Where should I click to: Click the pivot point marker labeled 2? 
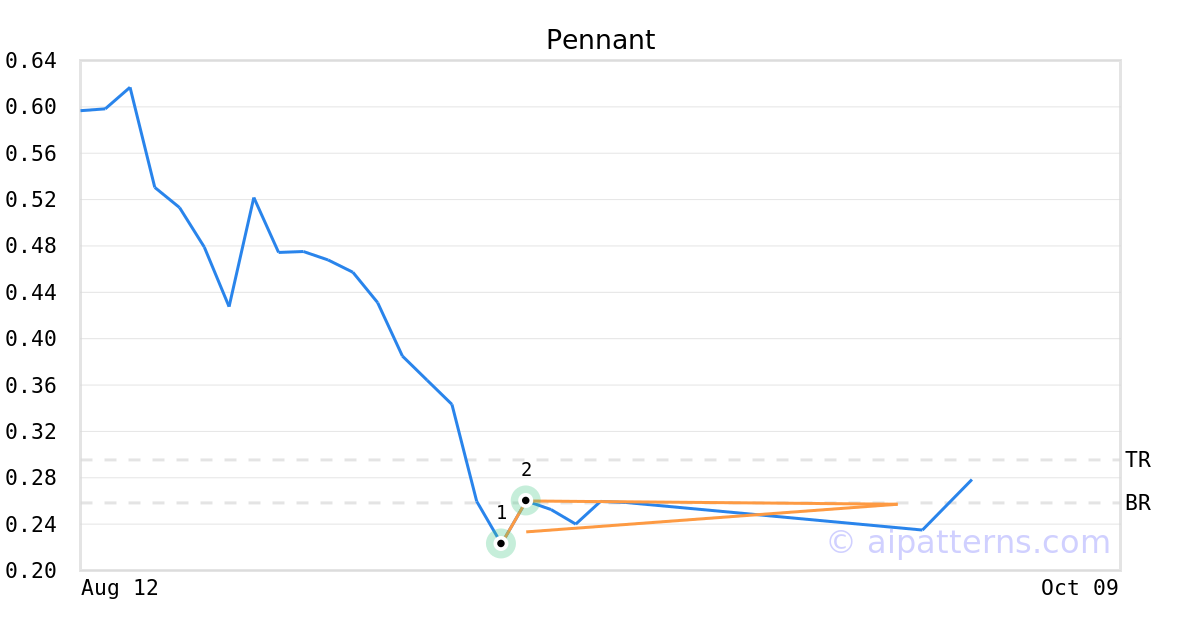pyautogui.click(x=526, y=500)
